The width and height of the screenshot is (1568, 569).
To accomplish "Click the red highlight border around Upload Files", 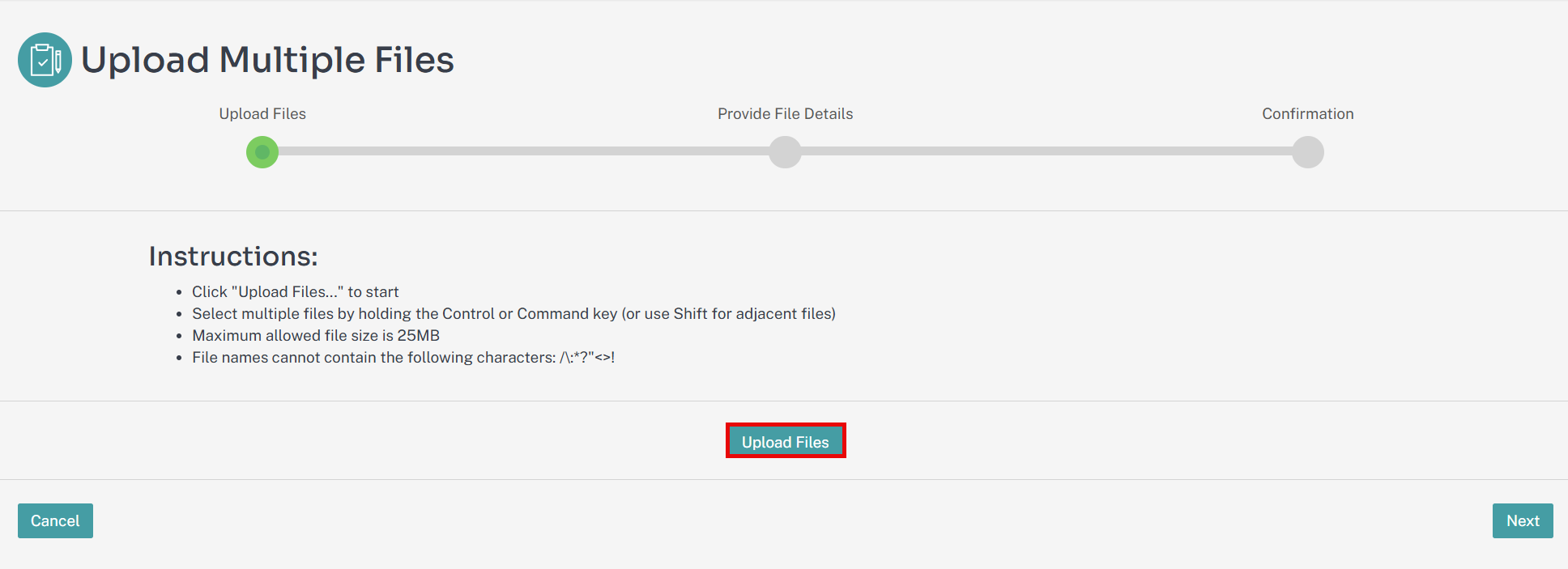I will click(x=786, y=424).
